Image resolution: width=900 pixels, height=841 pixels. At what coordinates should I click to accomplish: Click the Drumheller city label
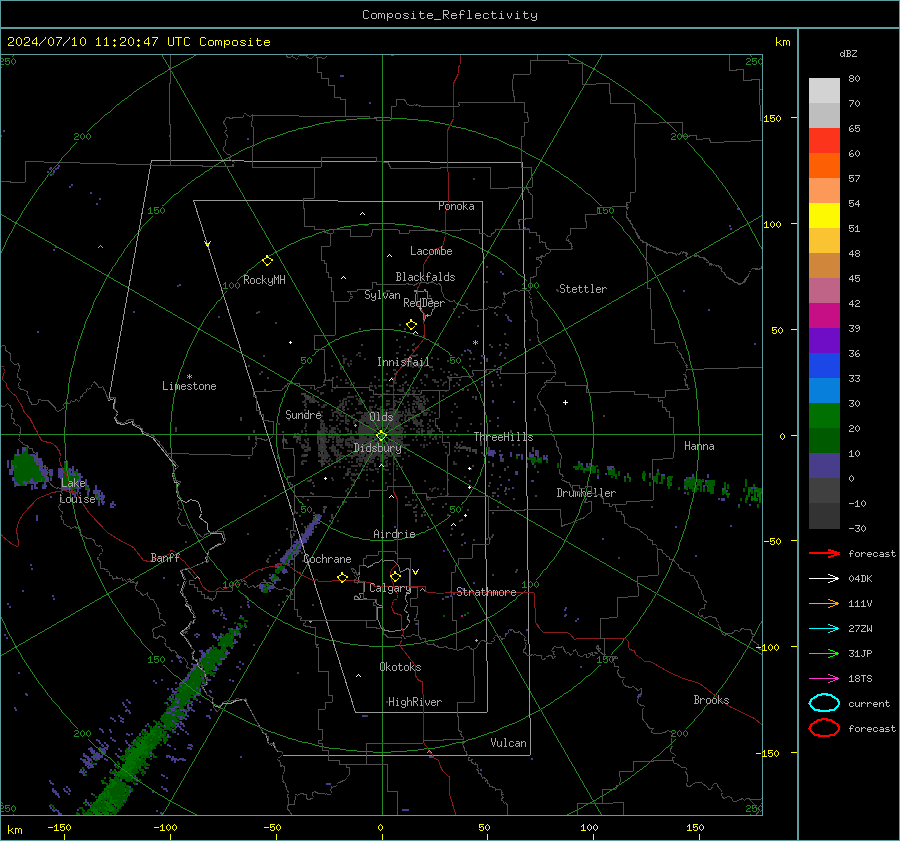pos(586,493)
